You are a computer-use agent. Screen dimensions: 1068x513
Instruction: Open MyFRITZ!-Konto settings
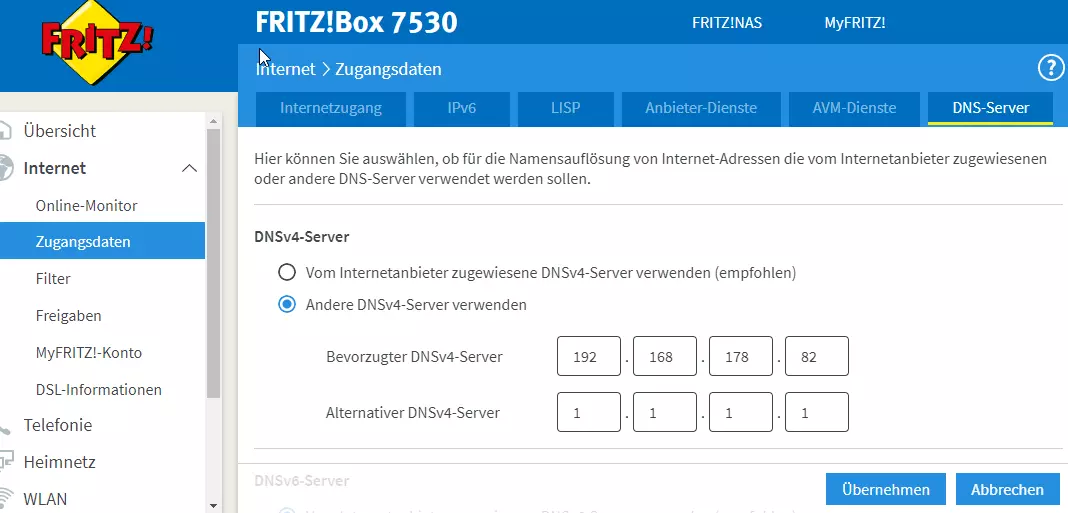tap(89, 353)
